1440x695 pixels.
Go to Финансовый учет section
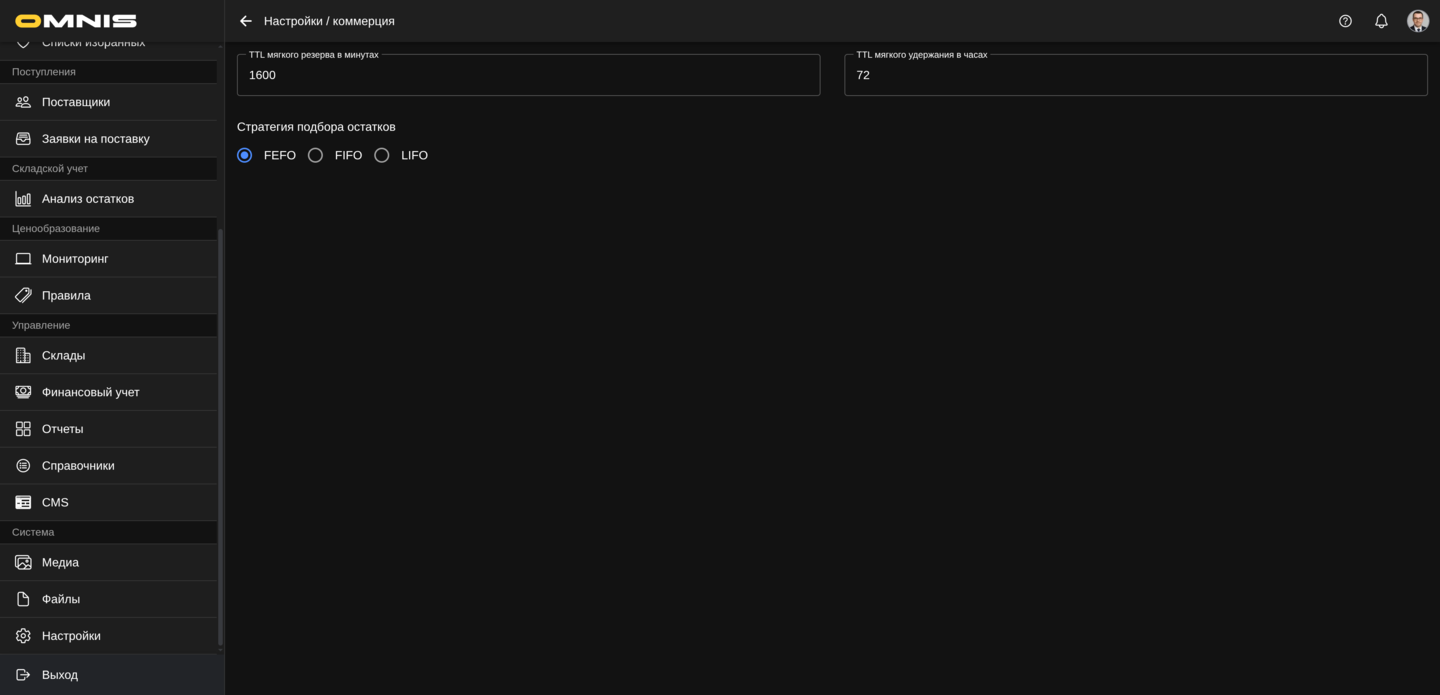(x=90, y=392)
